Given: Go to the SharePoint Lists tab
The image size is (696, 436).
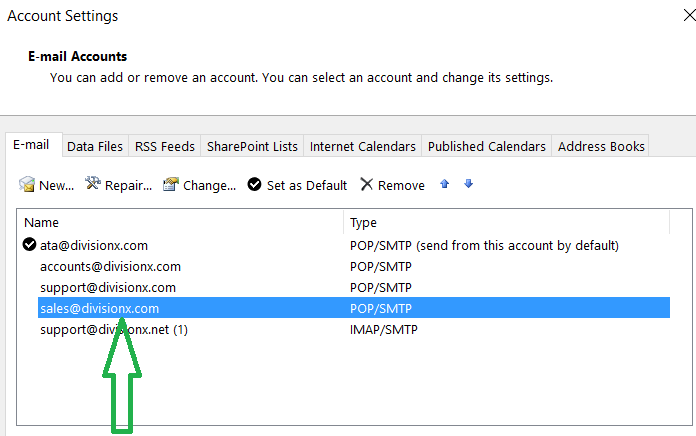Looking at the screenshot, I should pos(252,146).
